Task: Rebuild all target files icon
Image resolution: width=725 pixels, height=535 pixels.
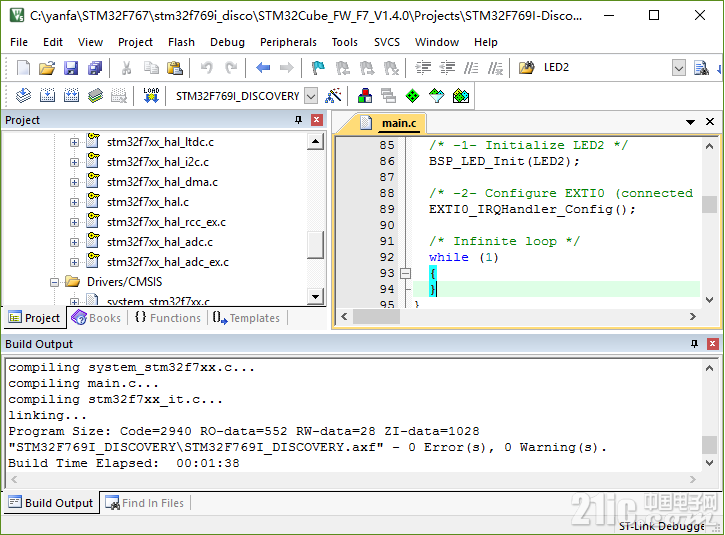Action: coord(71,96)
